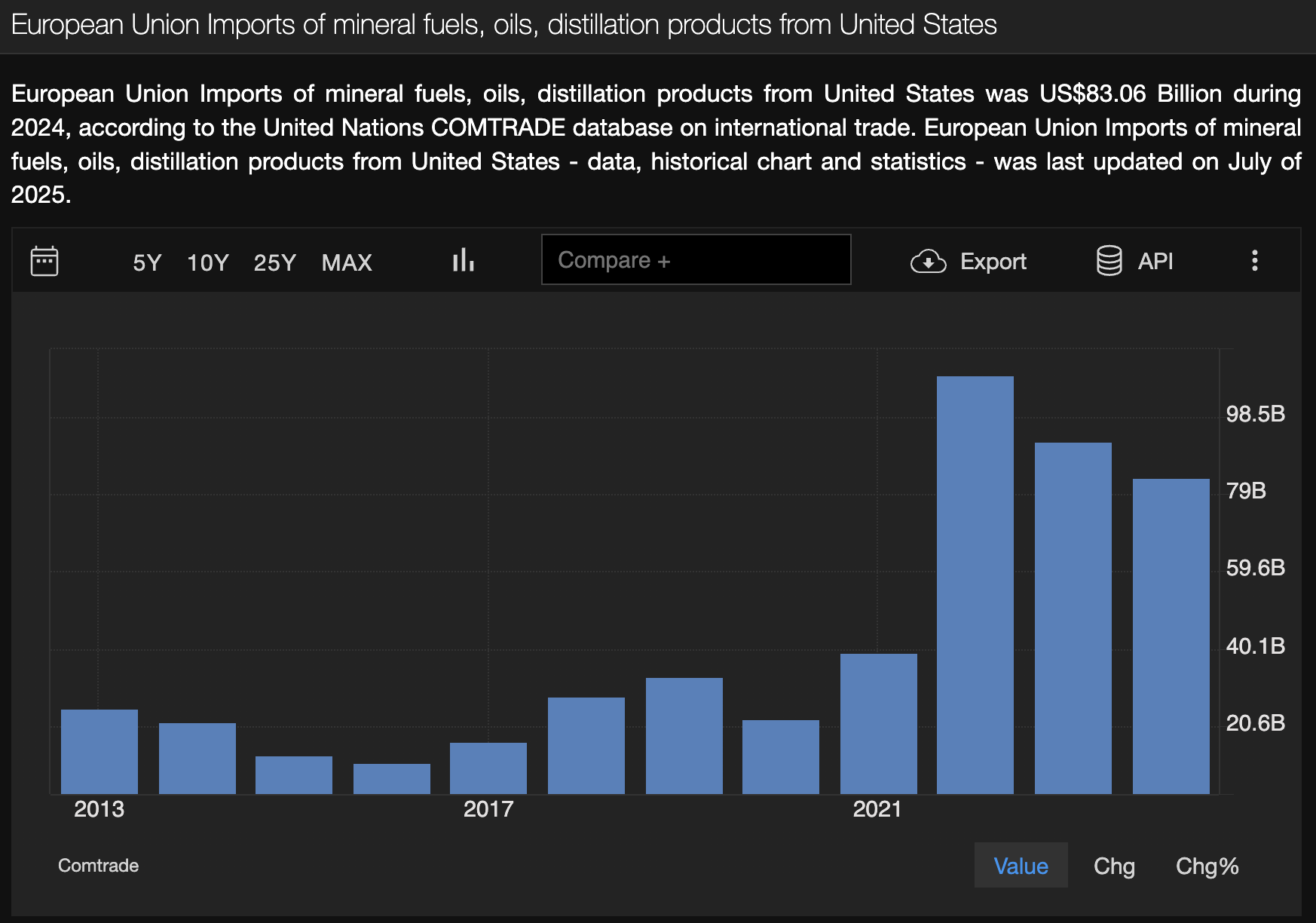Select the 5Y time range

tap(147, 262)
